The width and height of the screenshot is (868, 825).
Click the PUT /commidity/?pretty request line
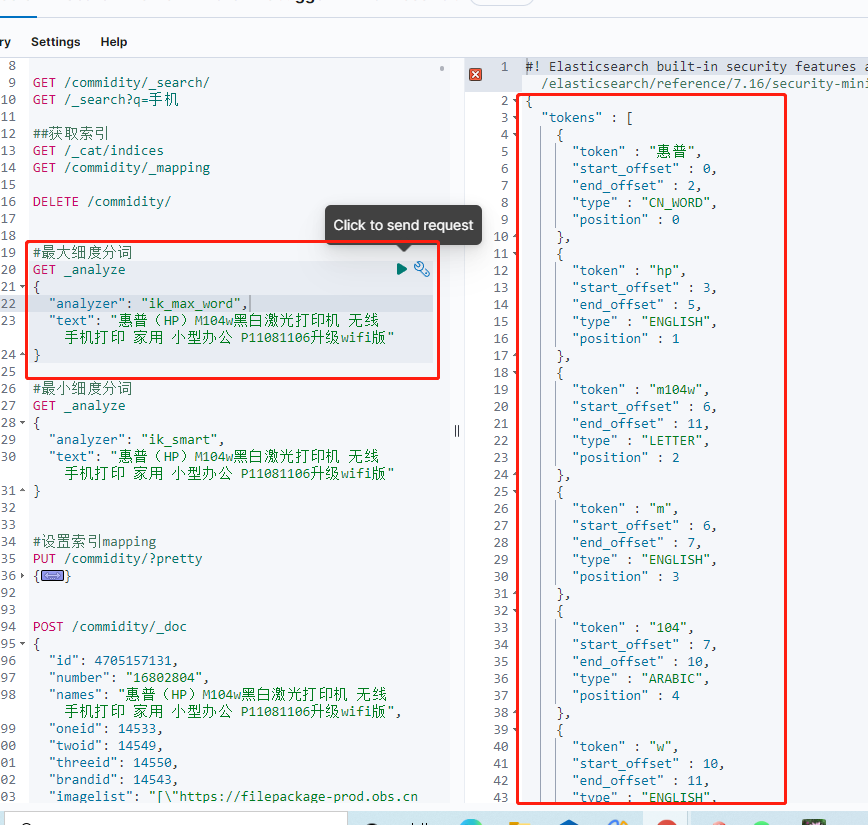117,559
